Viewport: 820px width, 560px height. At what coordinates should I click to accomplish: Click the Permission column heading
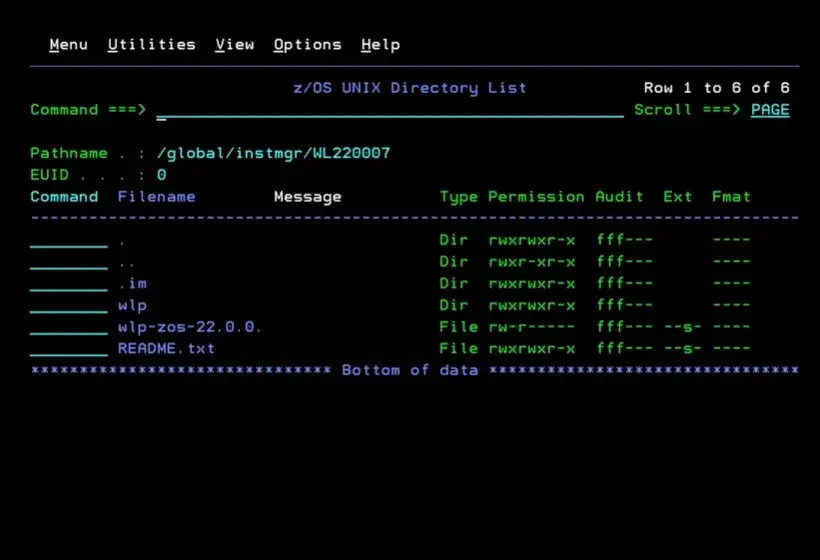[x=536, y=197]
